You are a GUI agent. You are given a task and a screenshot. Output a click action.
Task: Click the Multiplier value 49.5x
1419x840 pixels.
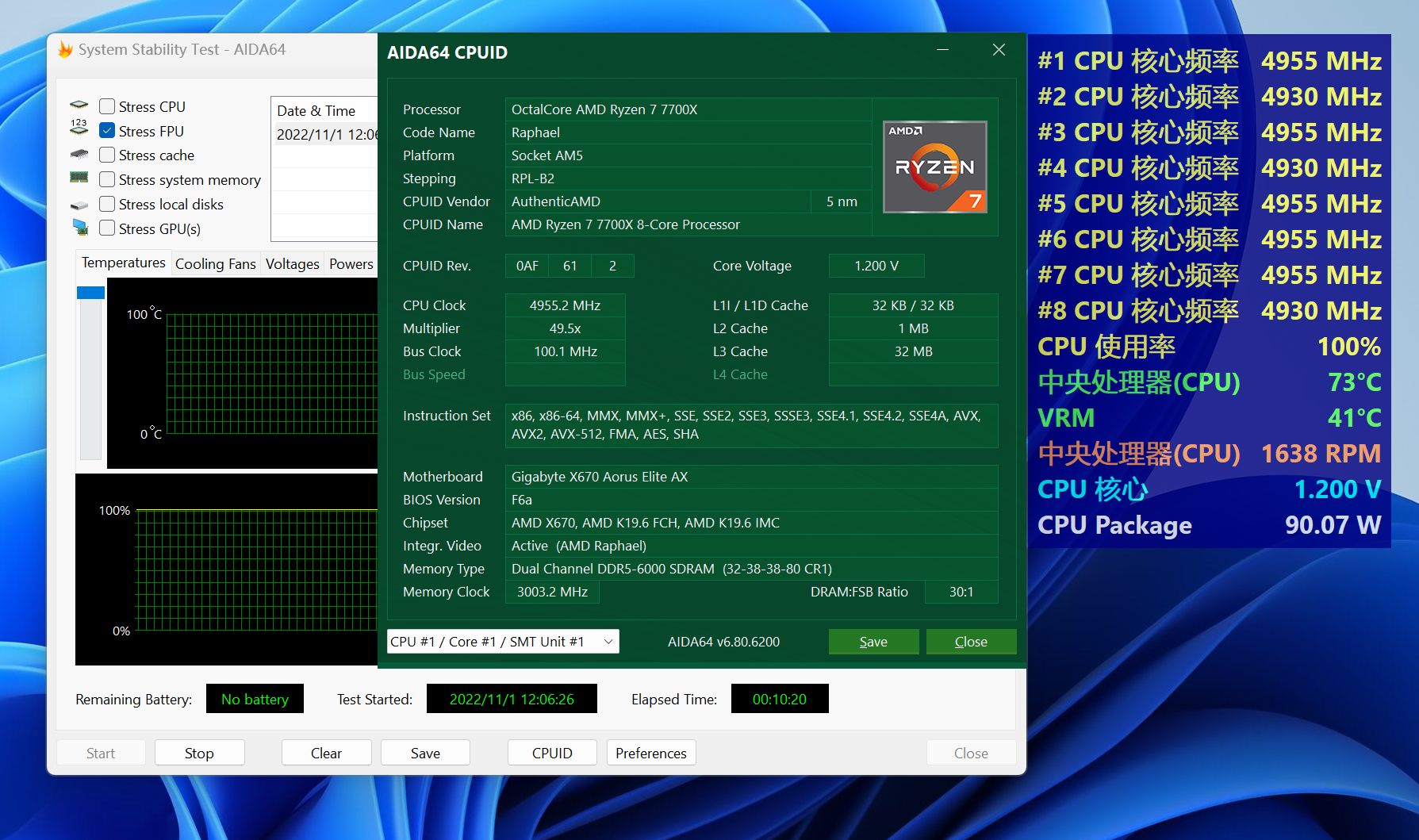tap(565, 328)
